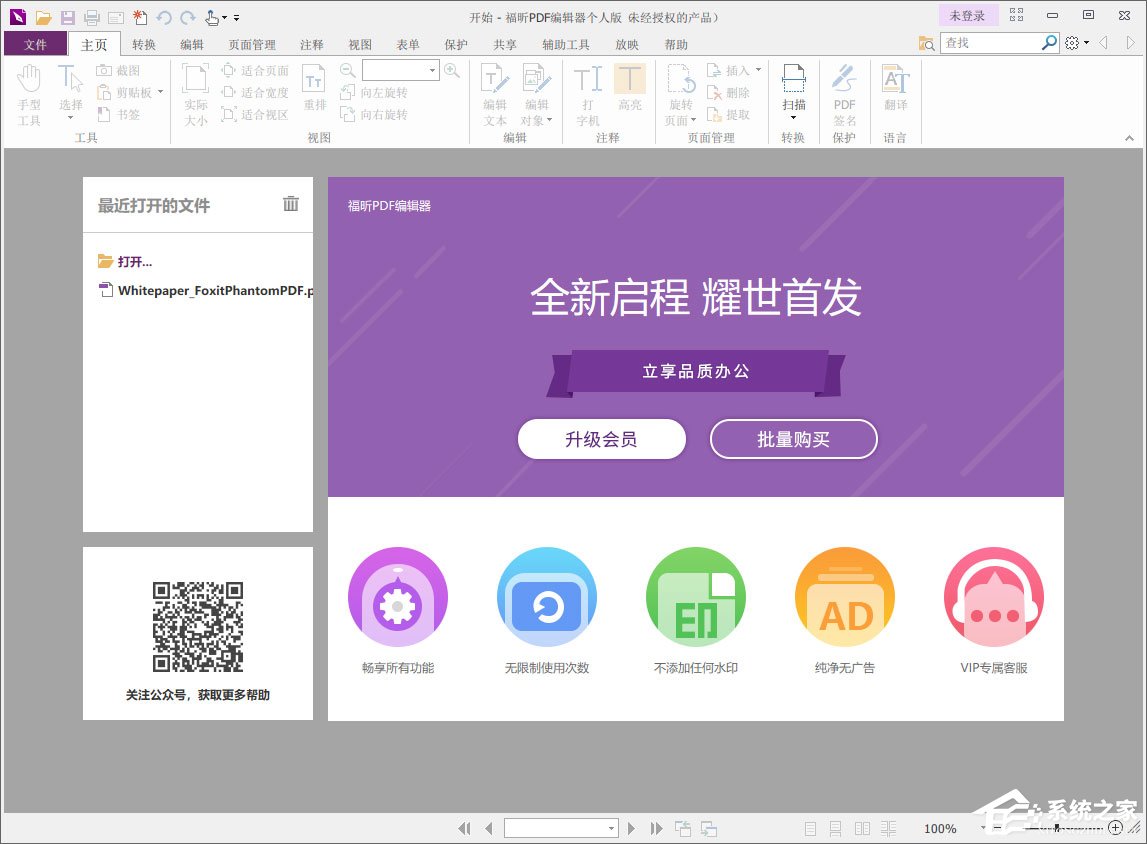
Task: Switch to the 注释 (Comment) ribbon tab
Action: pyautogui.click(x=310, y=44)
